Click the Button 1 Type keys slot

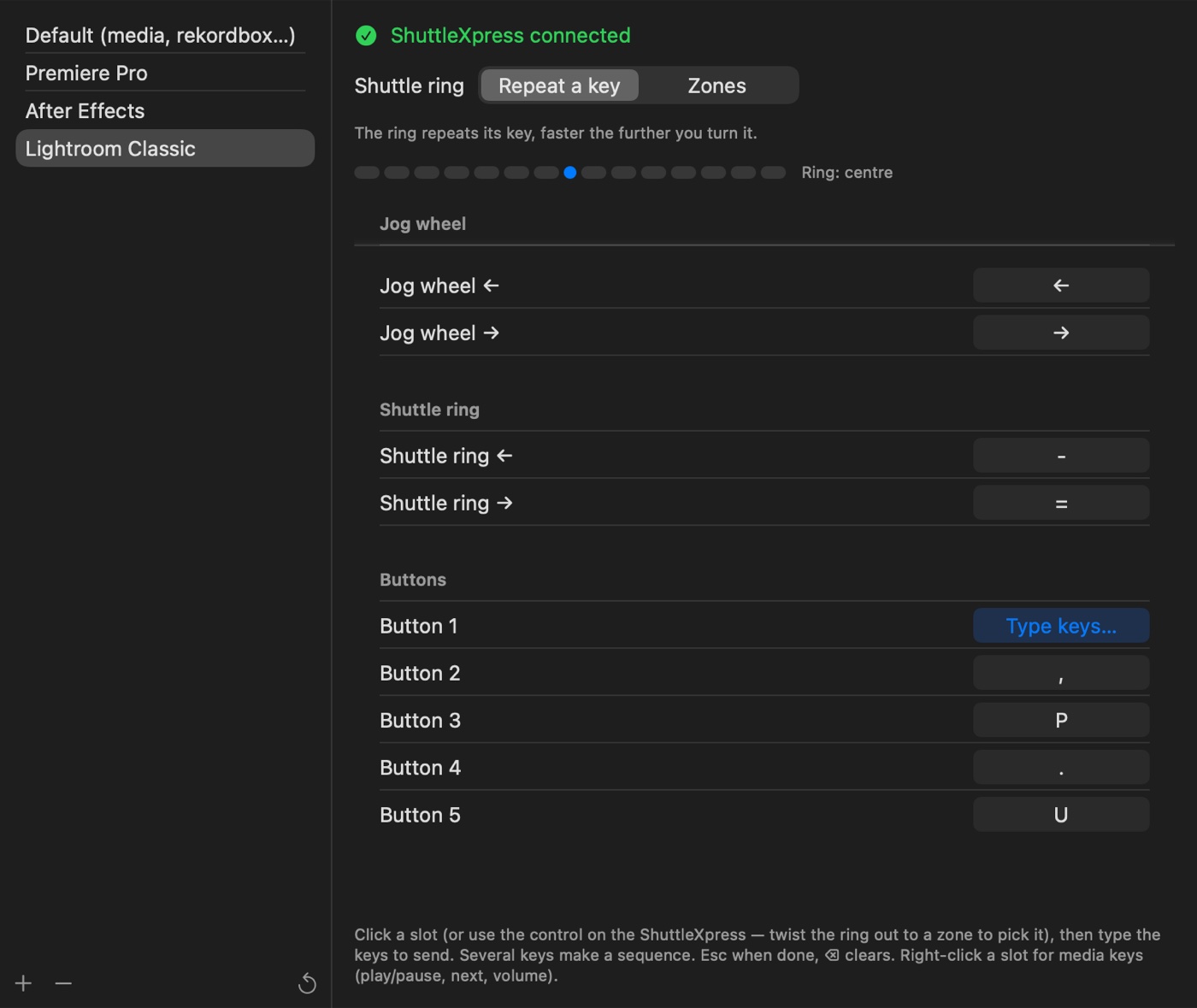pos(1061,626)
